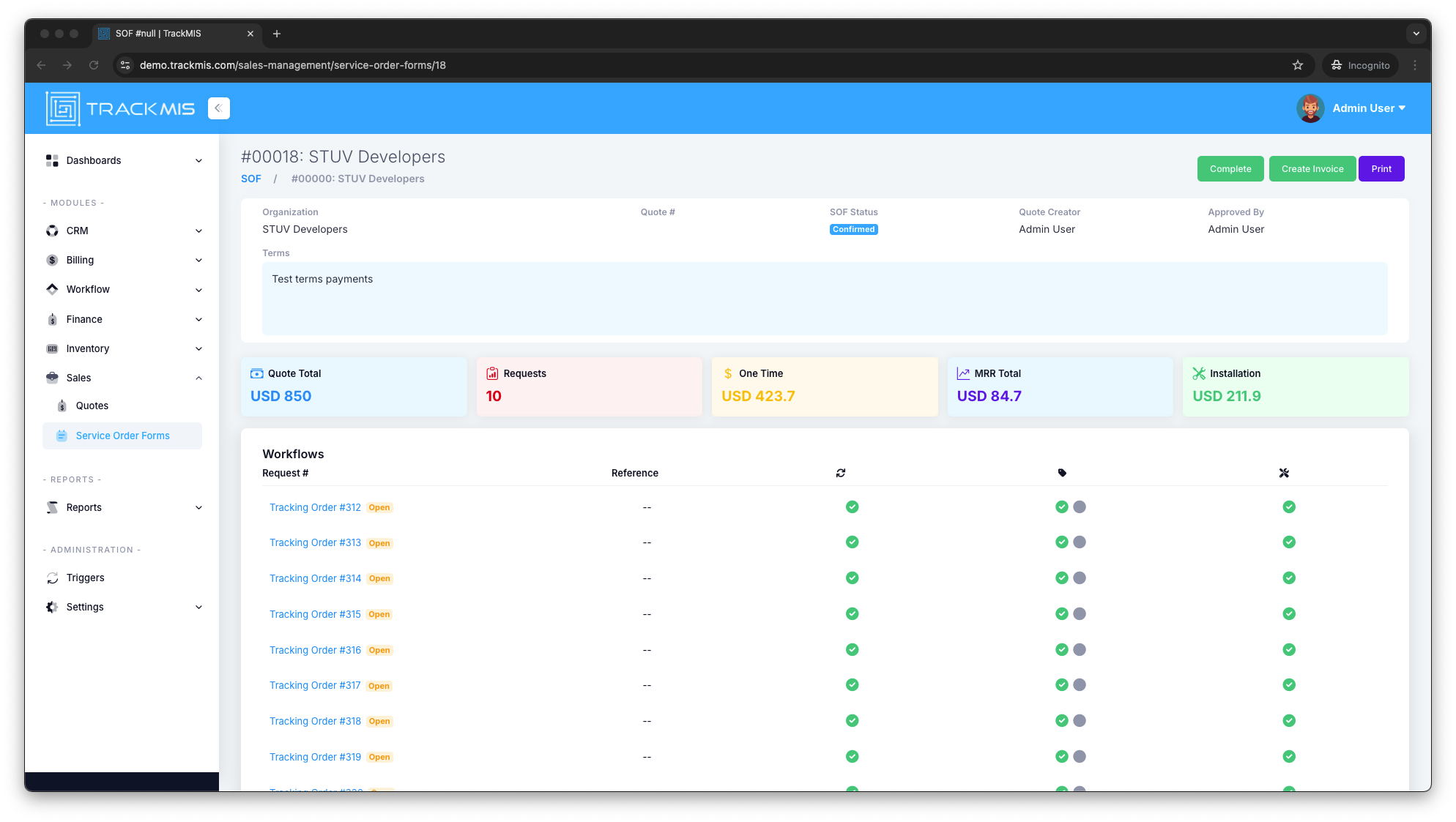The image size is (1456, 822).
Task: Click Create Invoice button
Action: click(x=1312, y=168)
